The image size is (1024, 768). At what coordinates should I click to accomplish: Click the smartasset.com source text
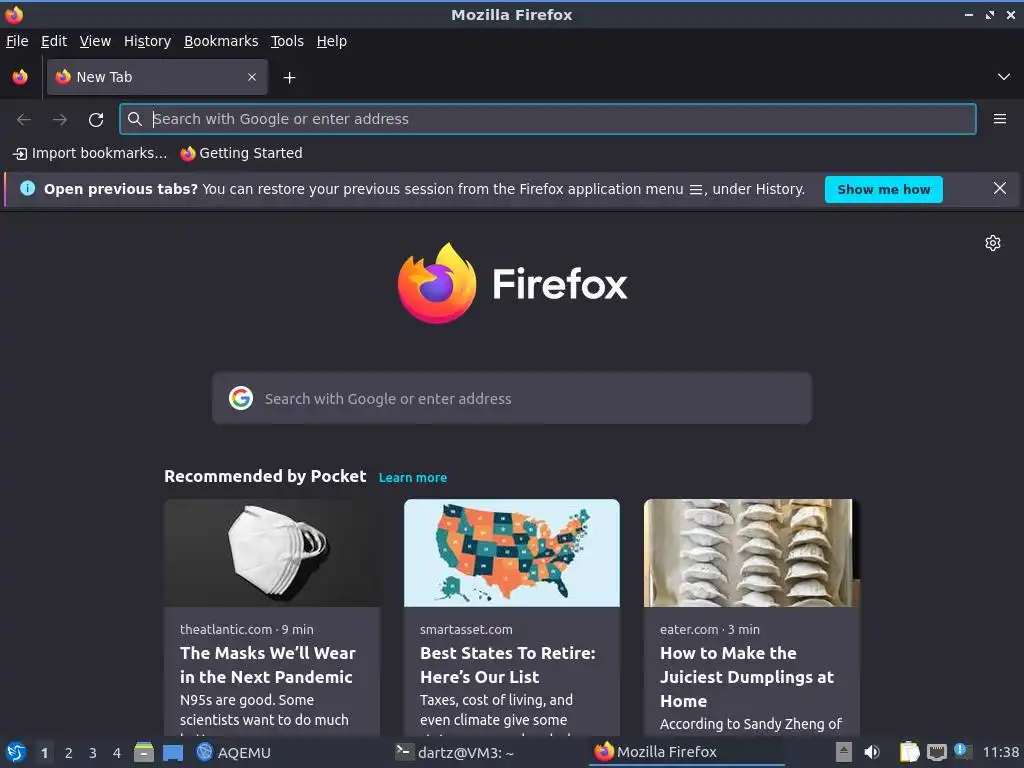coord(466,630)
